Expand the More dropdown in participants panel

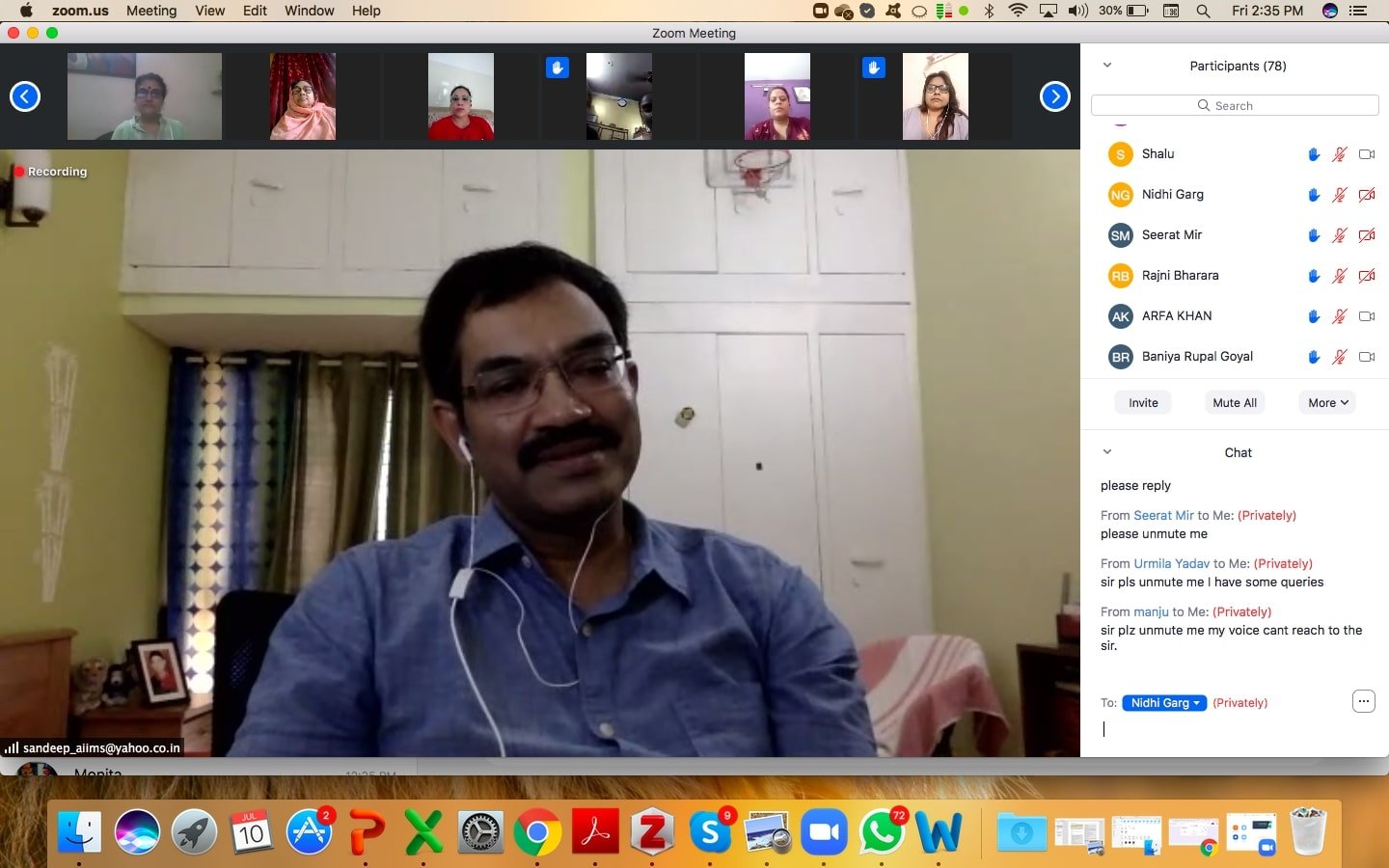point(1327,403)
